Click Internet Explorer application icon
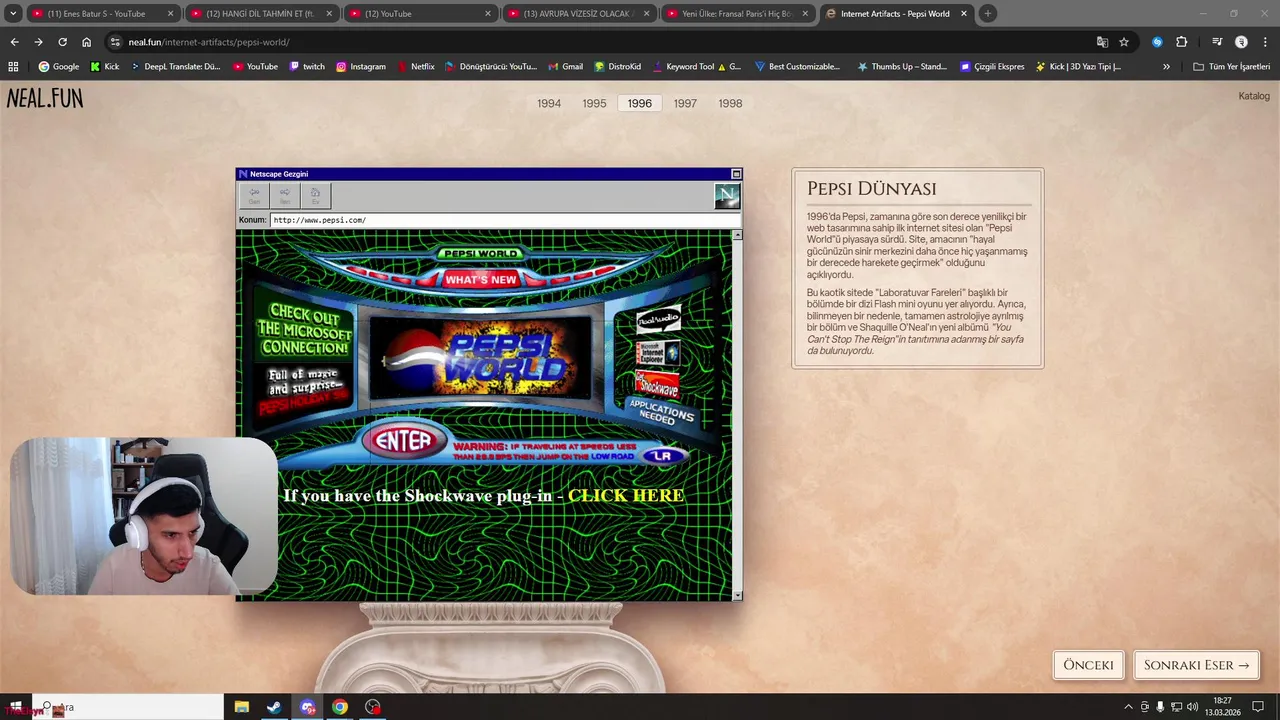 (x=658, y=353)
